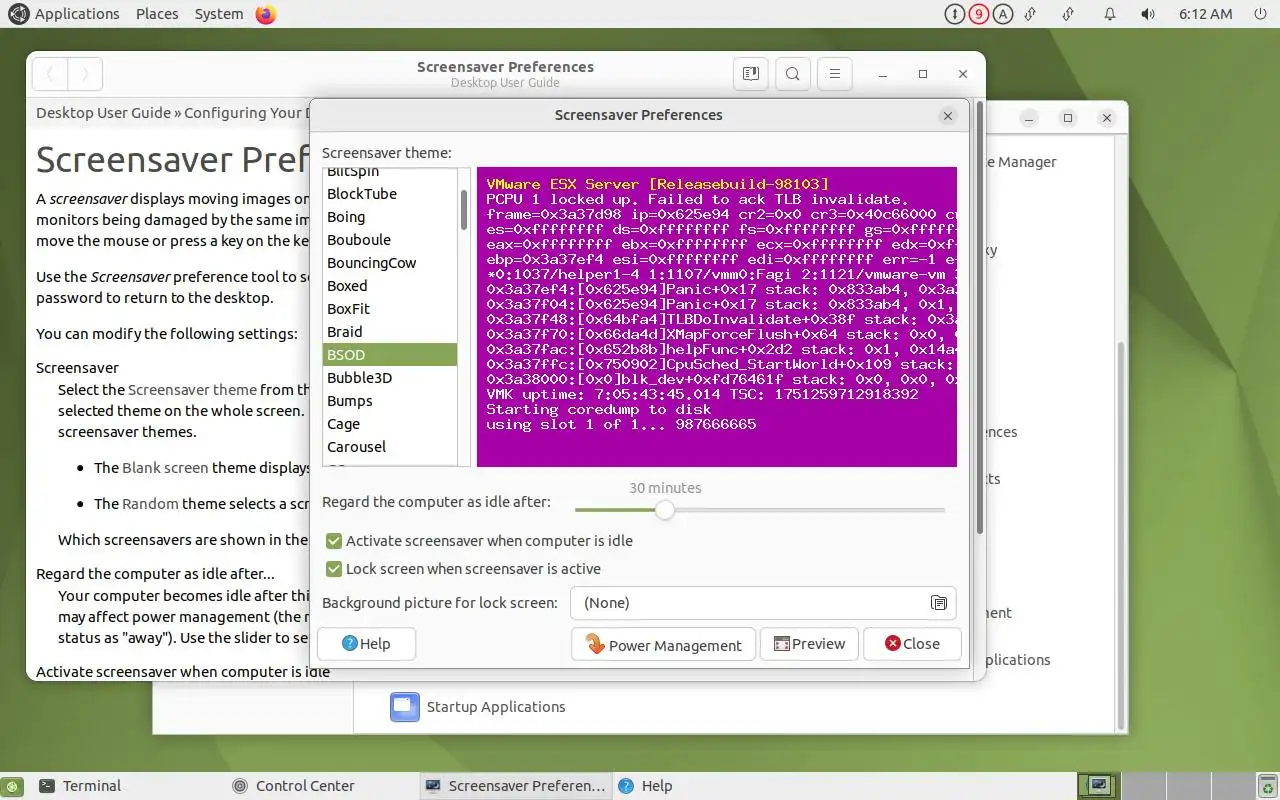The image size is (1280, 800).
Task: Select the Cage screensaver theme
Action: pyautogui.click(x=390, y=424)
